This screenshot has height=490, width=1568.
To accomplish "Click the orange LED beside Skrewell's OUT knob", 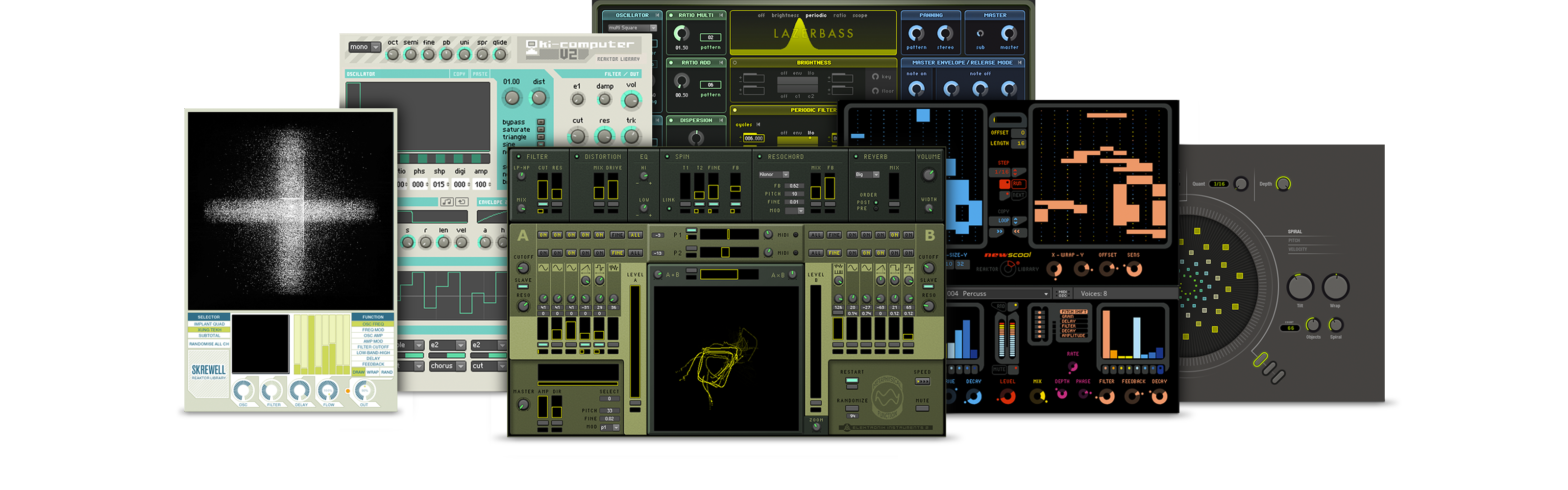I will [x=347, y=391].
